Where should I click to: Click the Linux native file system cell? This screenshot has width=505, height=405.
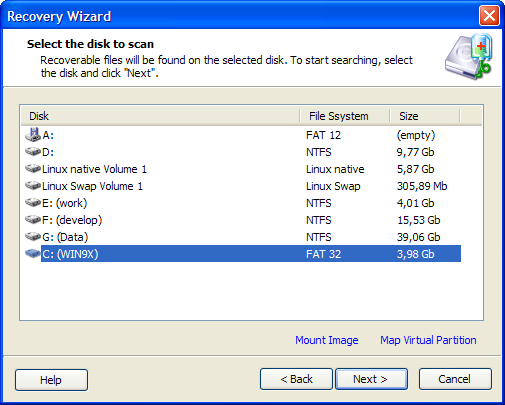(x=335, y=169)
